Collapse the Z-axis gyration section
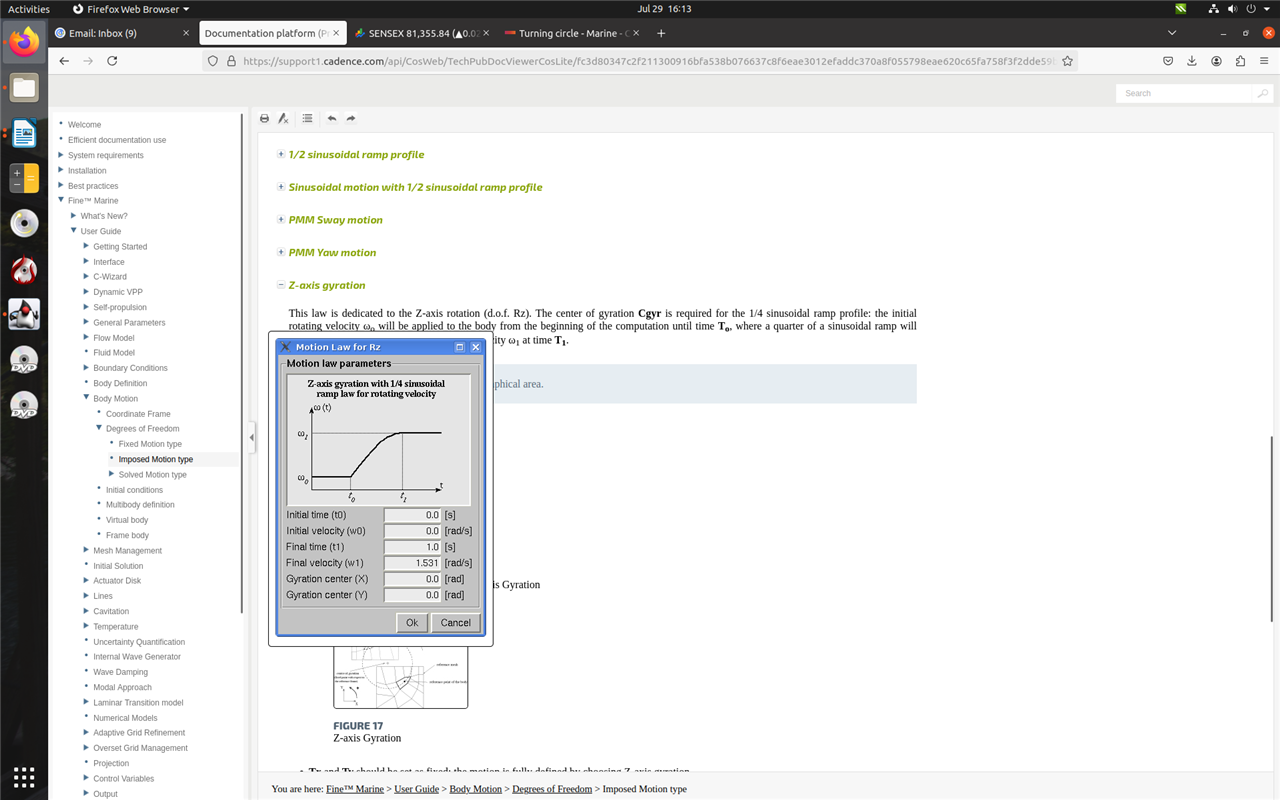 click(x=281, y=285)
